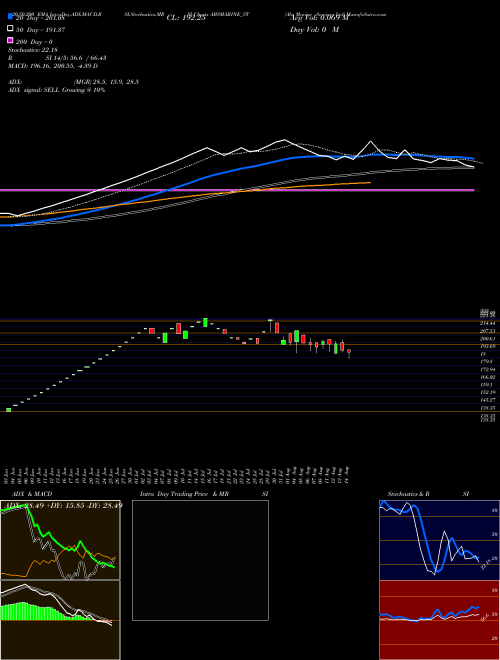Click the blue Stochastics chart panel
The width and height of the screenshot is (500, 660).
(439, 540)
